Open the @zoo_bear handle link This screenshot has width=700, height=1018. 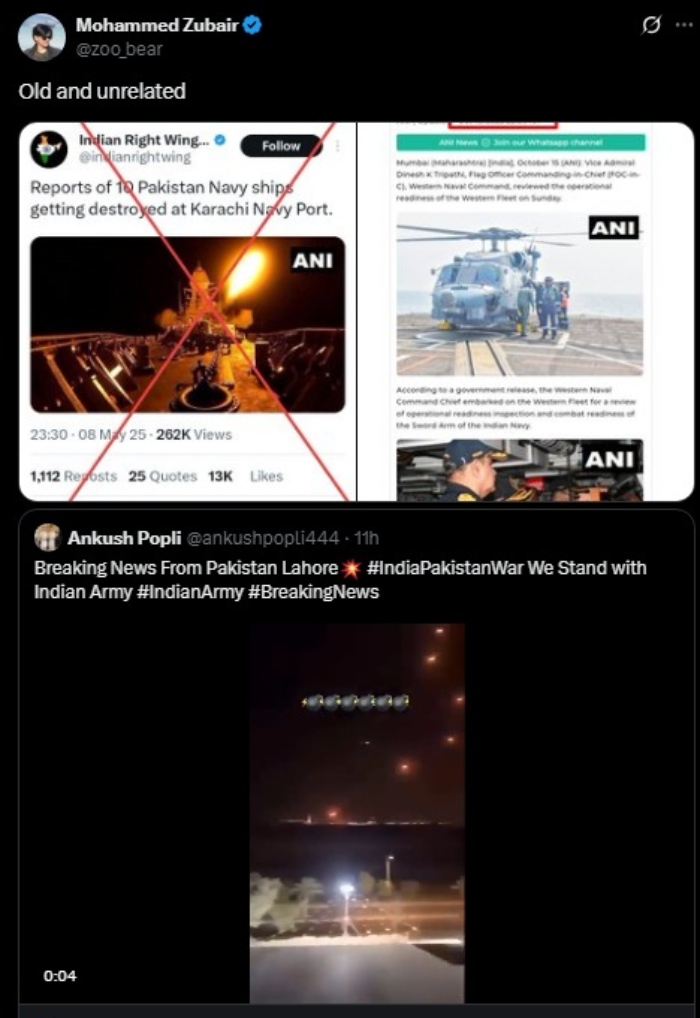pos(119,49)
